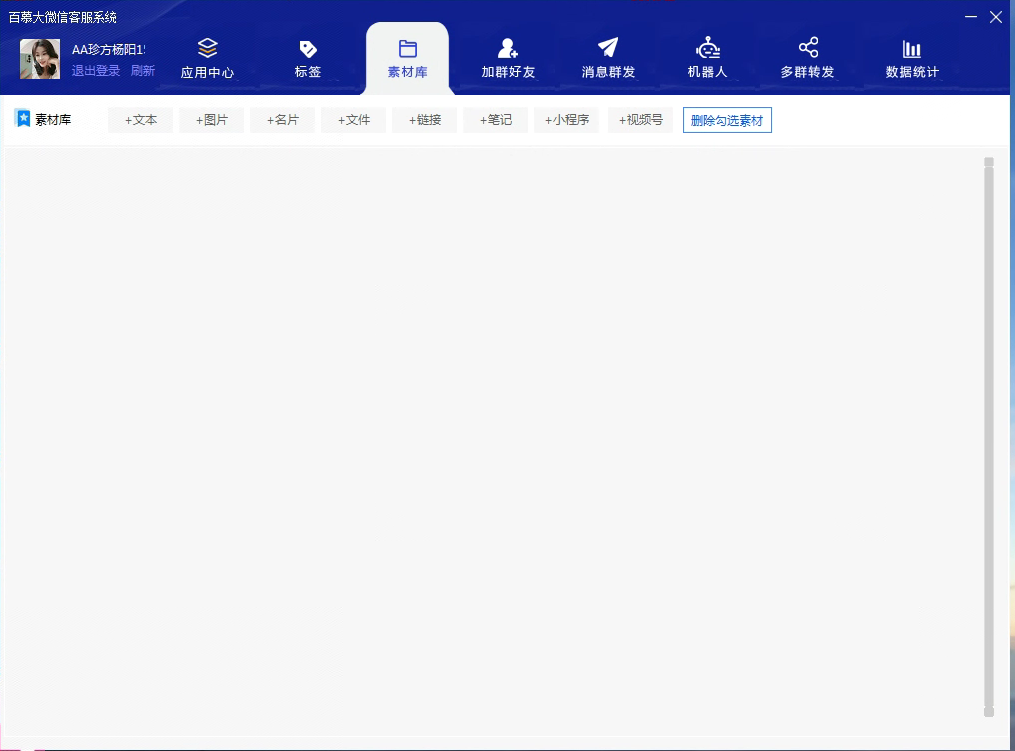The height and width of the screenshot is (751, 1015).
Task: Open 加群好友 to add group friends
Action: tap(506, 57)
